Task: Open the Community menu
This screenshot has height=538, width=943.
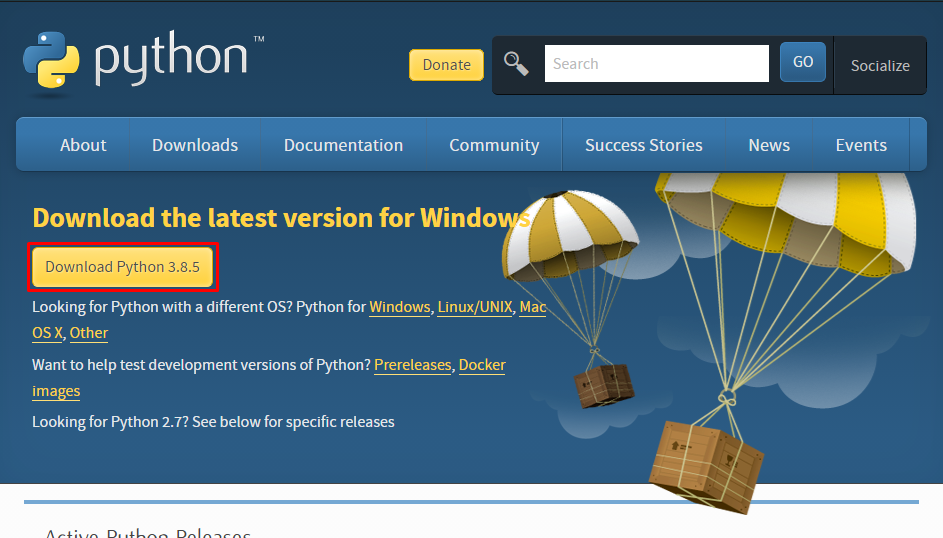Action: 494,145
